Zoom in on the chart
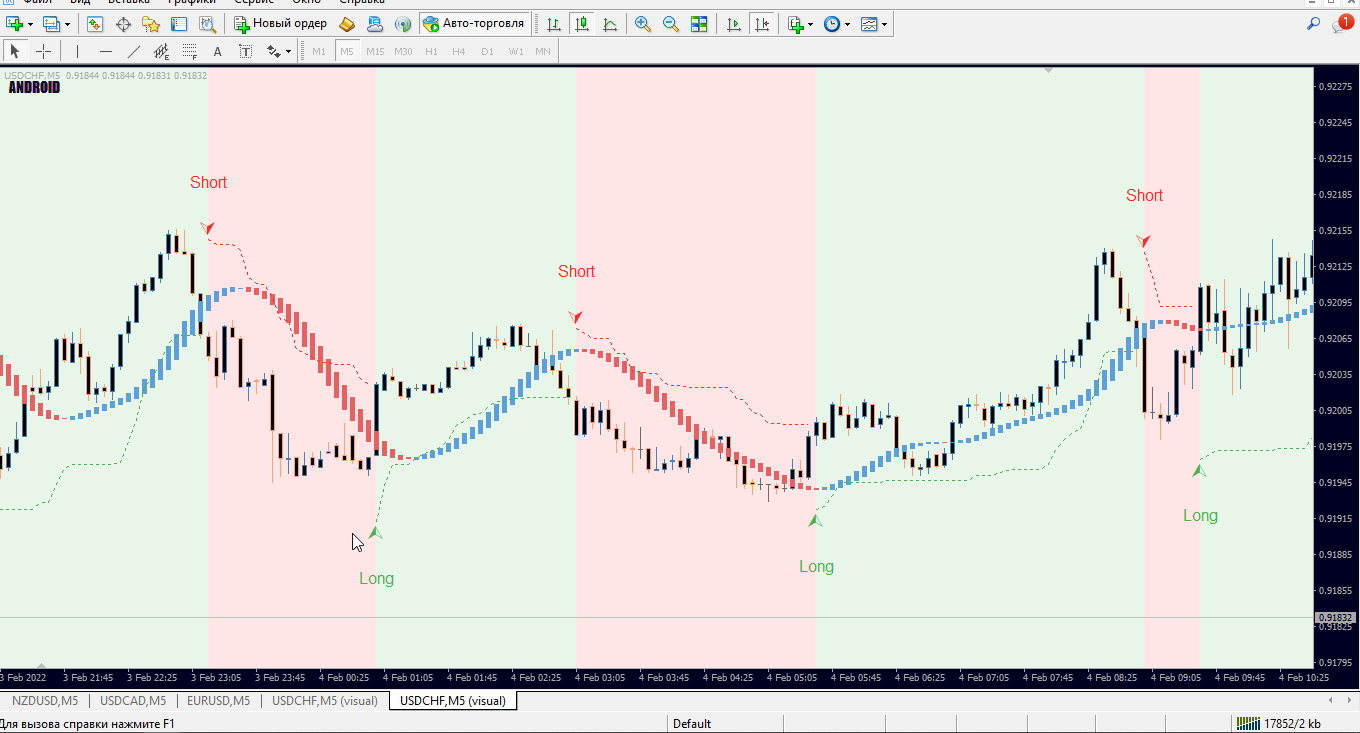 [x=643, y=23]
